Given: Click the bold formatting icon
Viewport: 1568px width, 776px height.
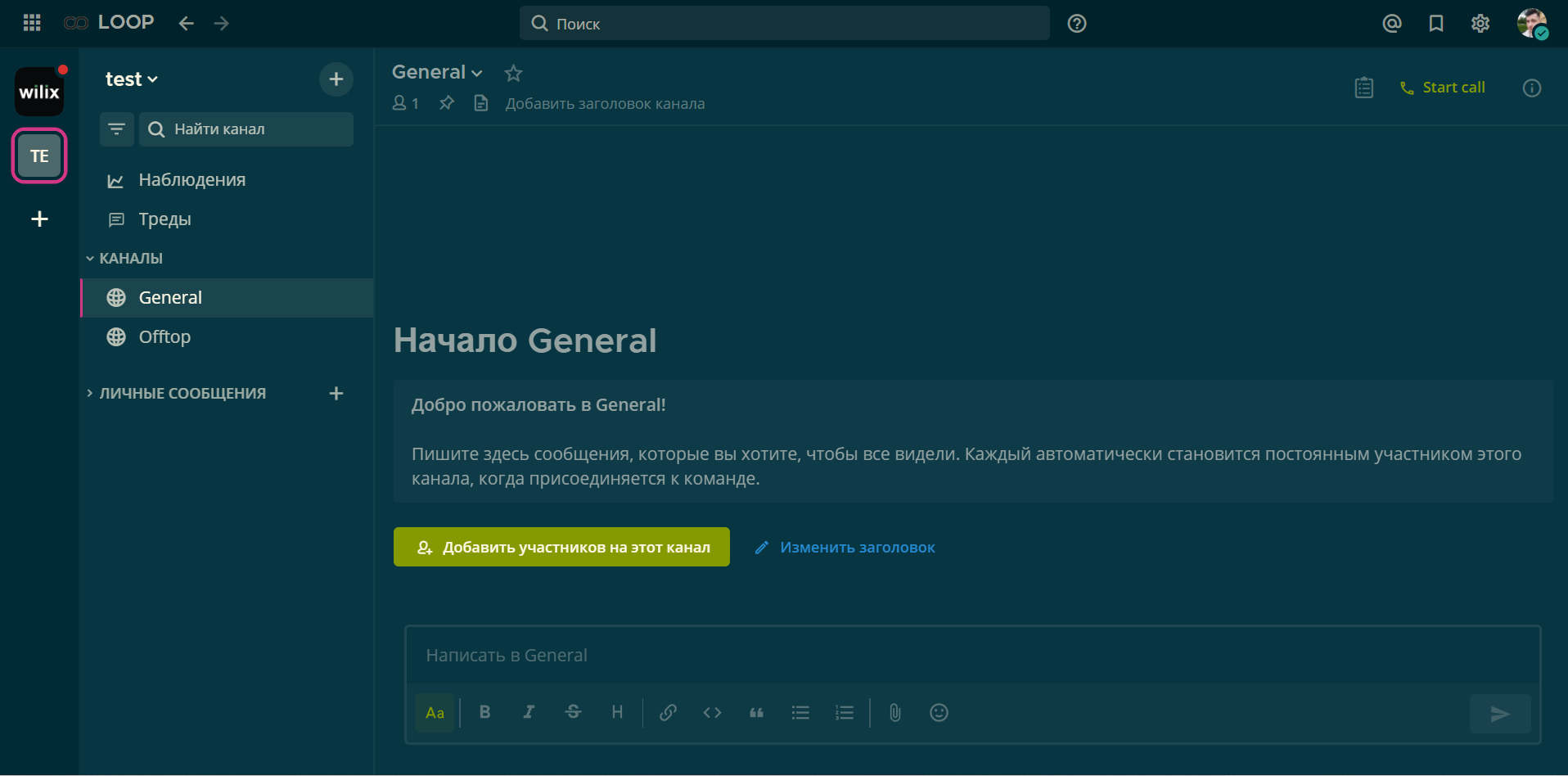Looking at the screenshot, I should pos(484,712).
